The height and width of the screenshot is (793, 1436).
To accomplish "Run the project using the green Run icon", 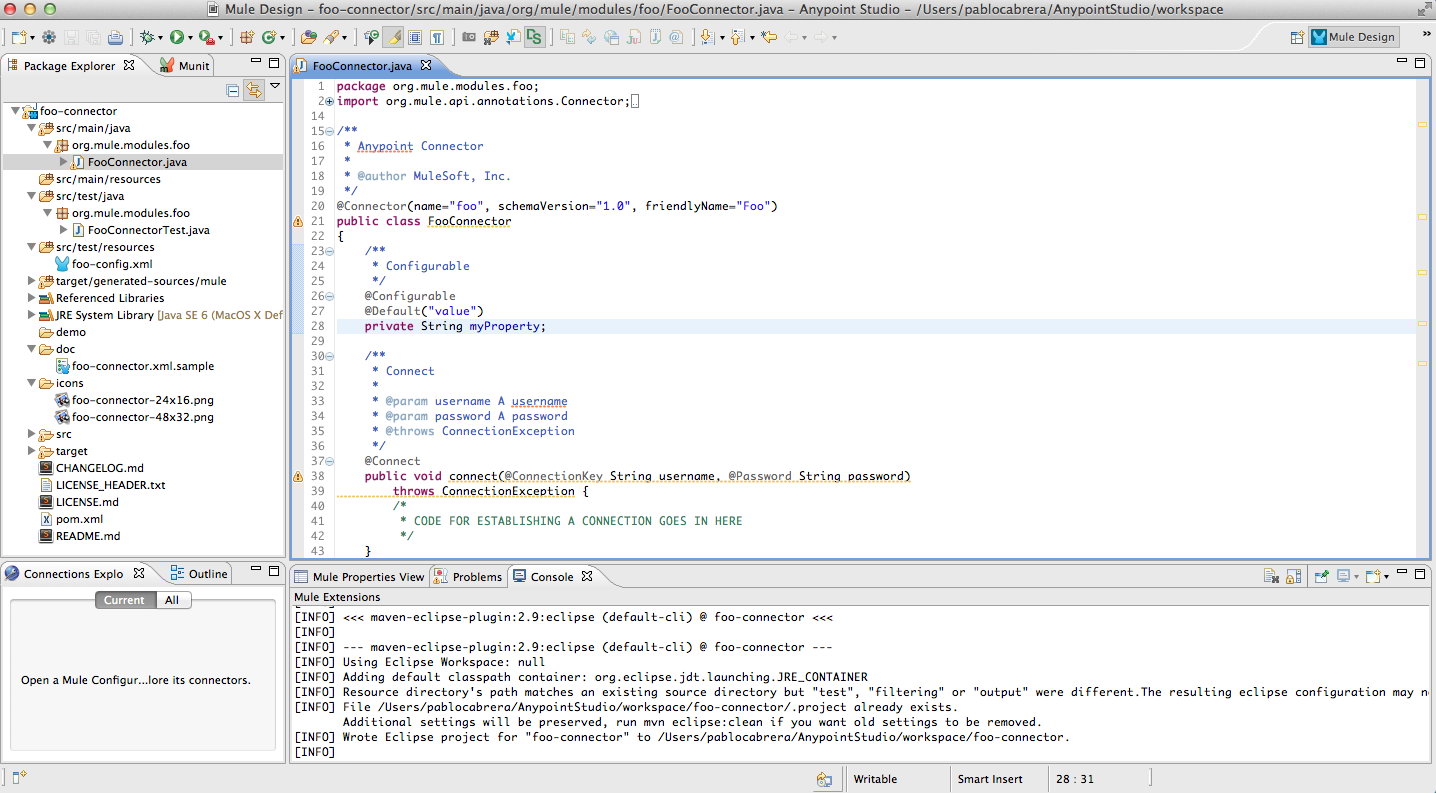I will (x=175, y=36).
